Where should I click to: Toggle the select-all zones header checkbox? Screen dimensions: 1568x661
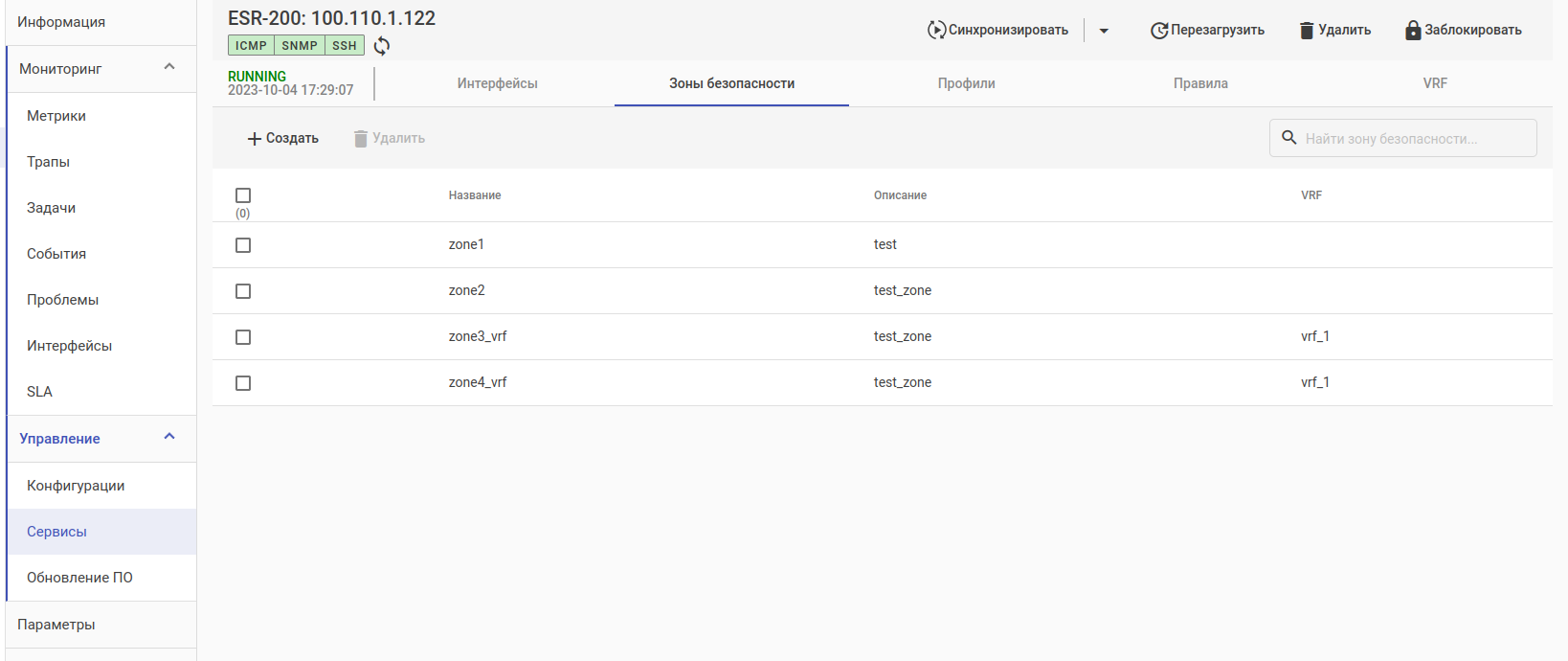click(243, 195)
